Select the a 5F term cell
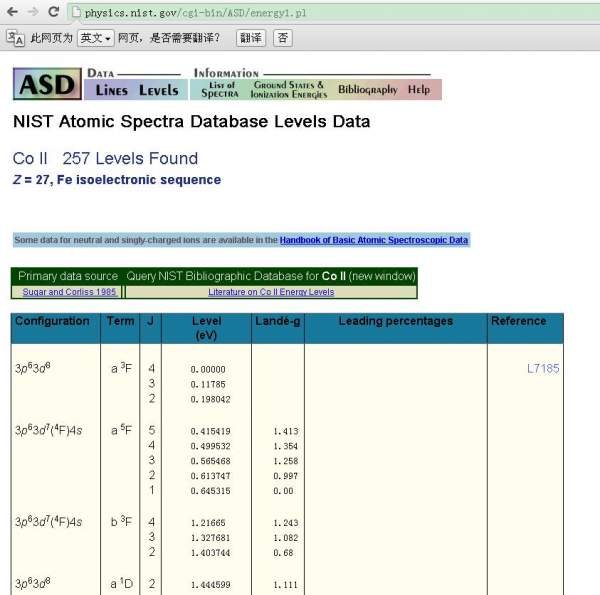 [121, 430]
